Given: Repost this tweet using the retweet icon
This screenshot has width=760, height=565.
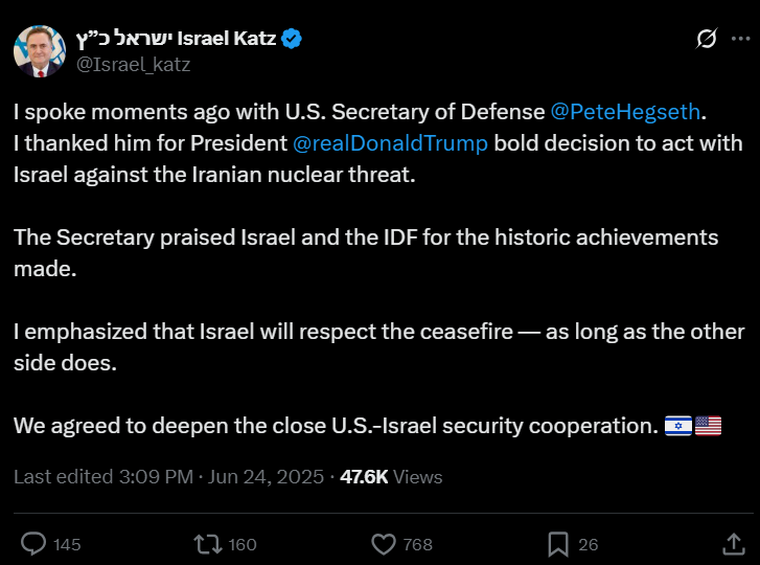Looking at the screenshot, I should pos(208,544).
